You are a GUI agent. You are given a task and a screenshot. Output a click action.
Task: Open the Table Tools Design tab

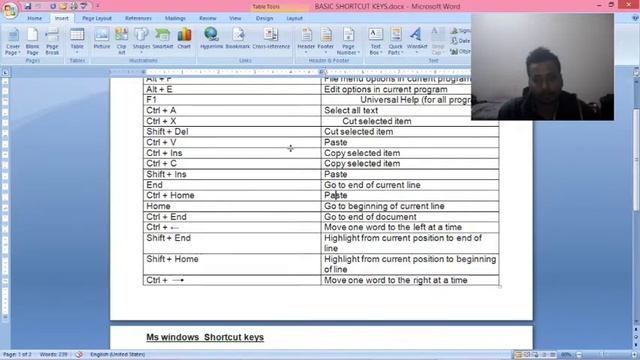click(264, 18)
